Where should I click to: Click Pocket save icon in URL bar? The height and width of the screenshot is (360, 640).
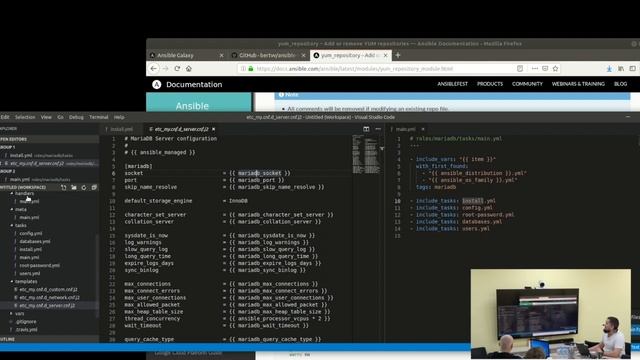coord(545,69)
